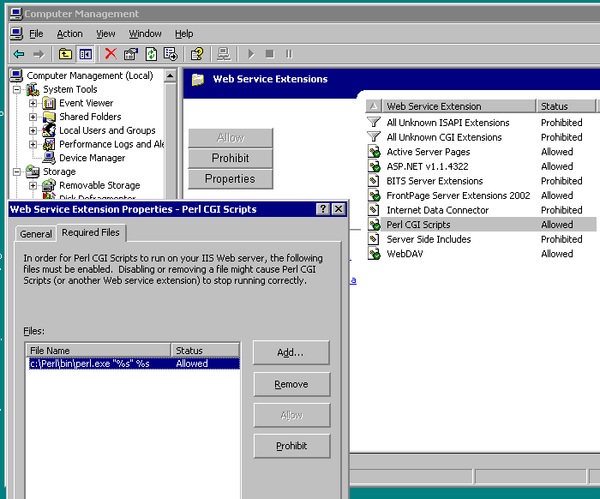
Task: Click the Add... button in the dialog
Action: (291, 352)
